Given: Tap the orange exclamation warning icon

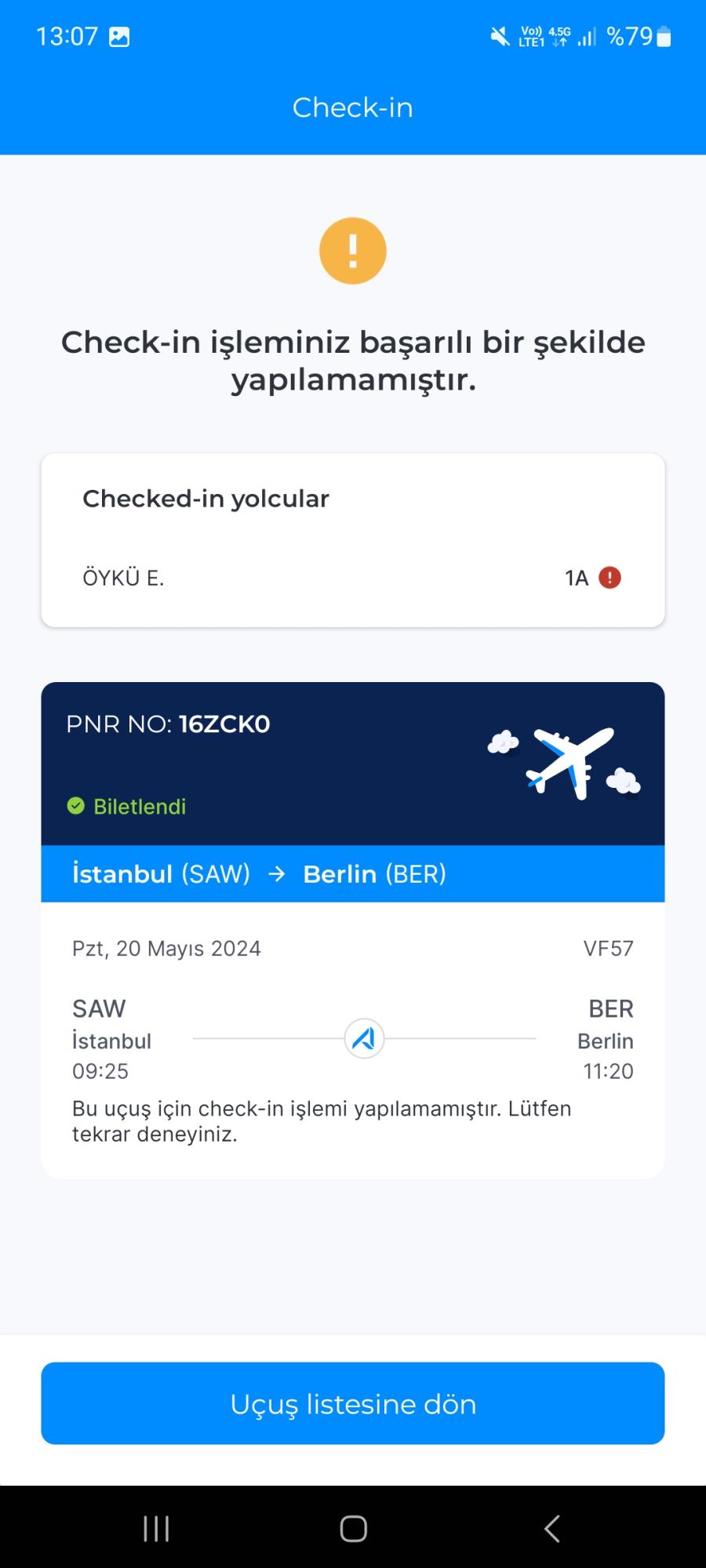Looking at the screenshot, I should 352,250.
